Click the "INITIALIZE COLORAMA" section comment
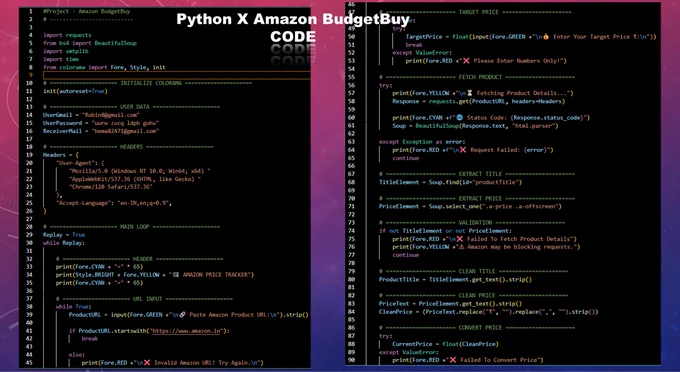This screenshot has height=372, width=680. [x=147, y=83]
